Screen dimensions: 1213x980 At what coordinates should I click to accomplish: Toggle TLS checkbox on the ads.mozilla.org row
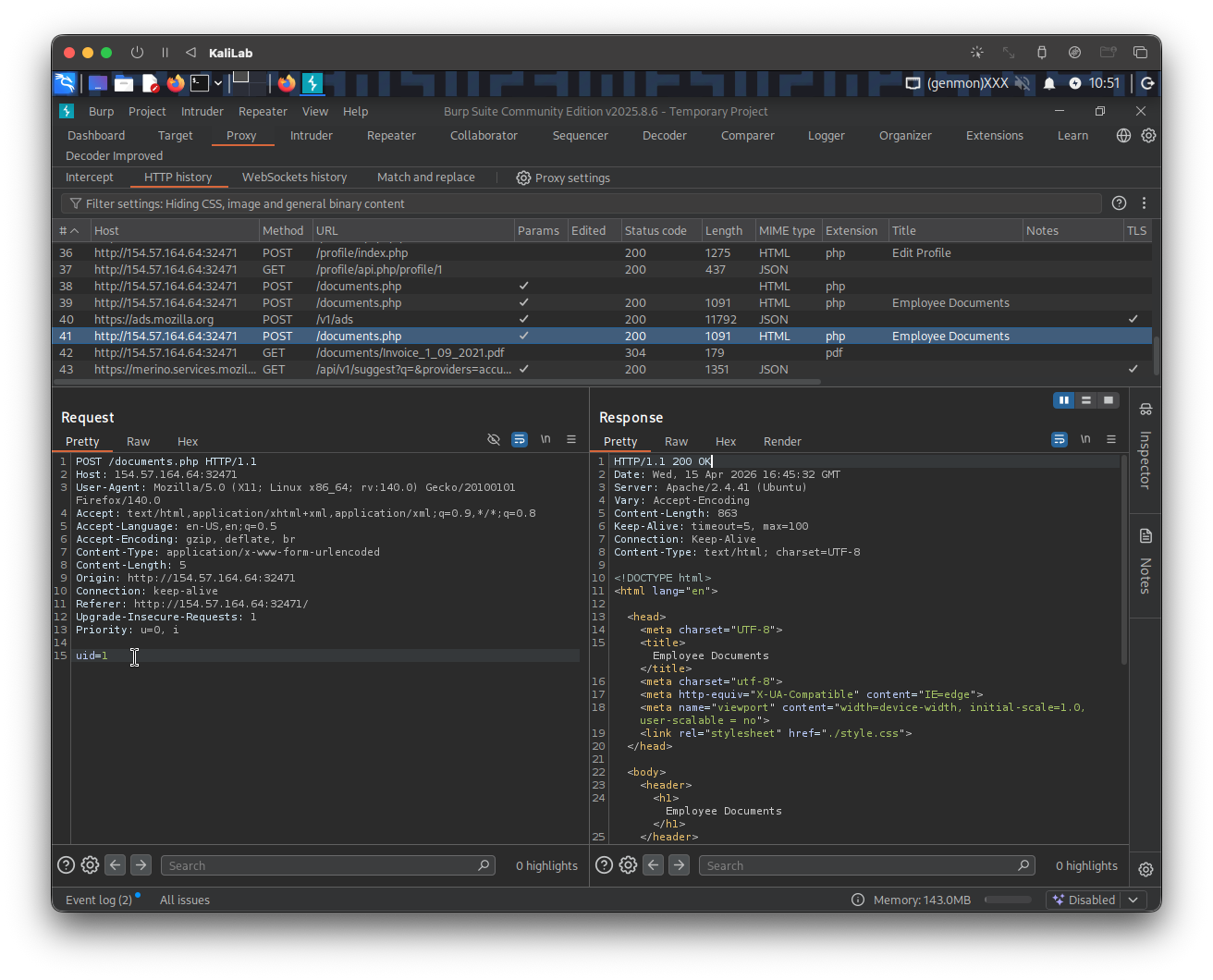[1133, 319]
